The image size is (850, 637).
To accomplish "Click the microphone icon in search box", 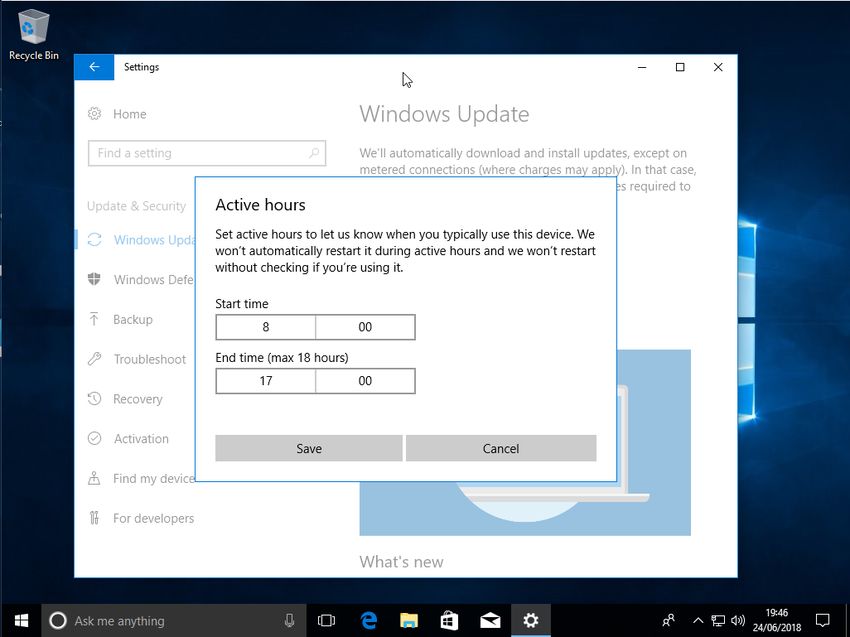I will pyautogui.click(x=289, y=620).
